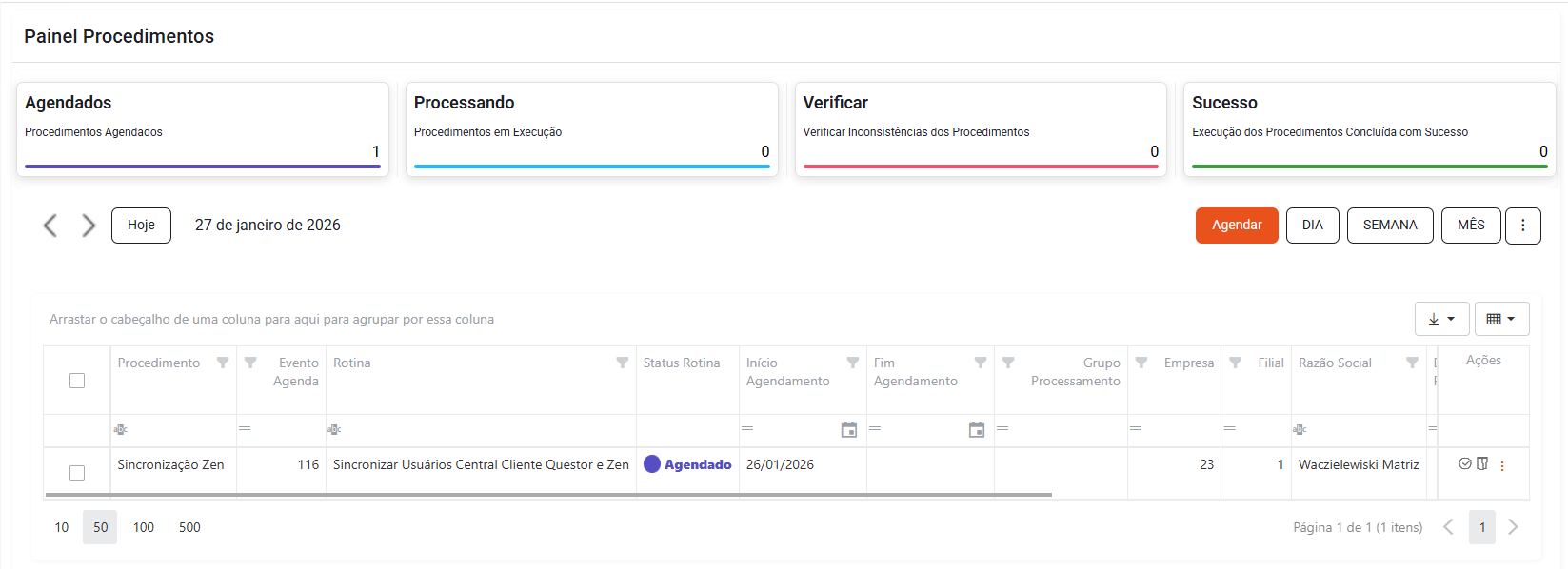This screenshot has width=1568, height=569.
Task: Click the Procedimento column filter funnel icon
Action: click(223, 363)
